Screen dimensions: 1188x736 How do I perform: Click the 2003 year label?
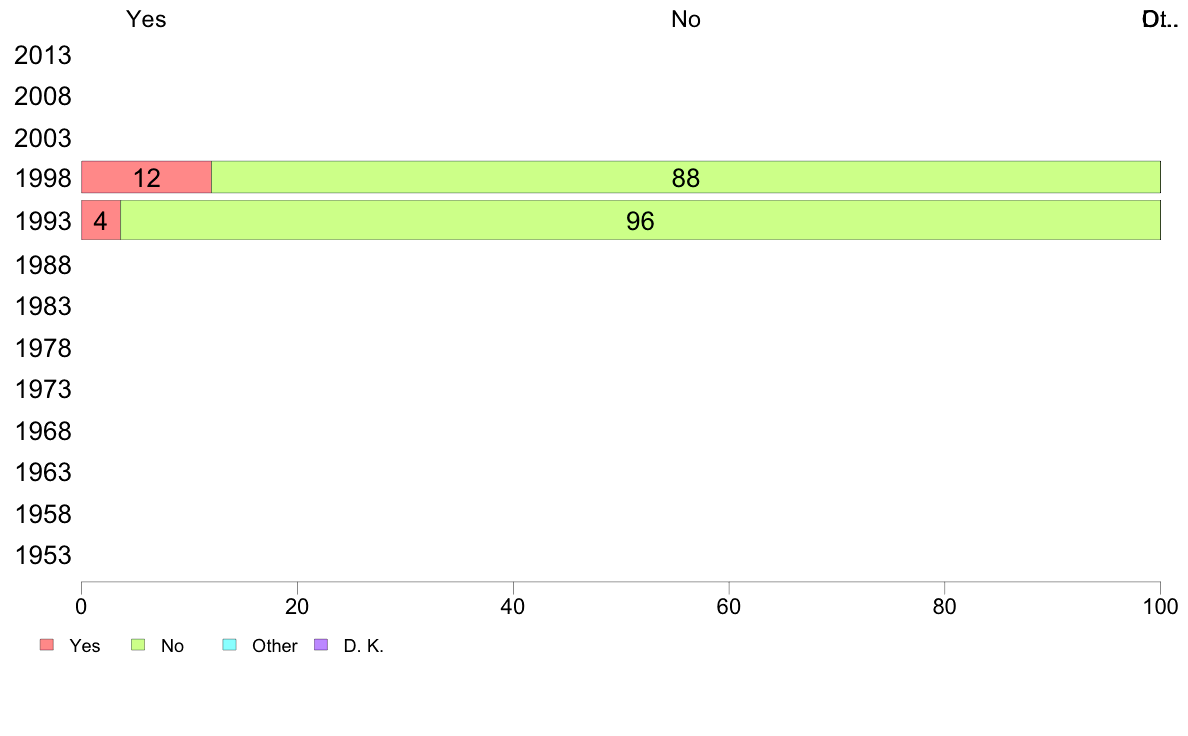point(43,139)
